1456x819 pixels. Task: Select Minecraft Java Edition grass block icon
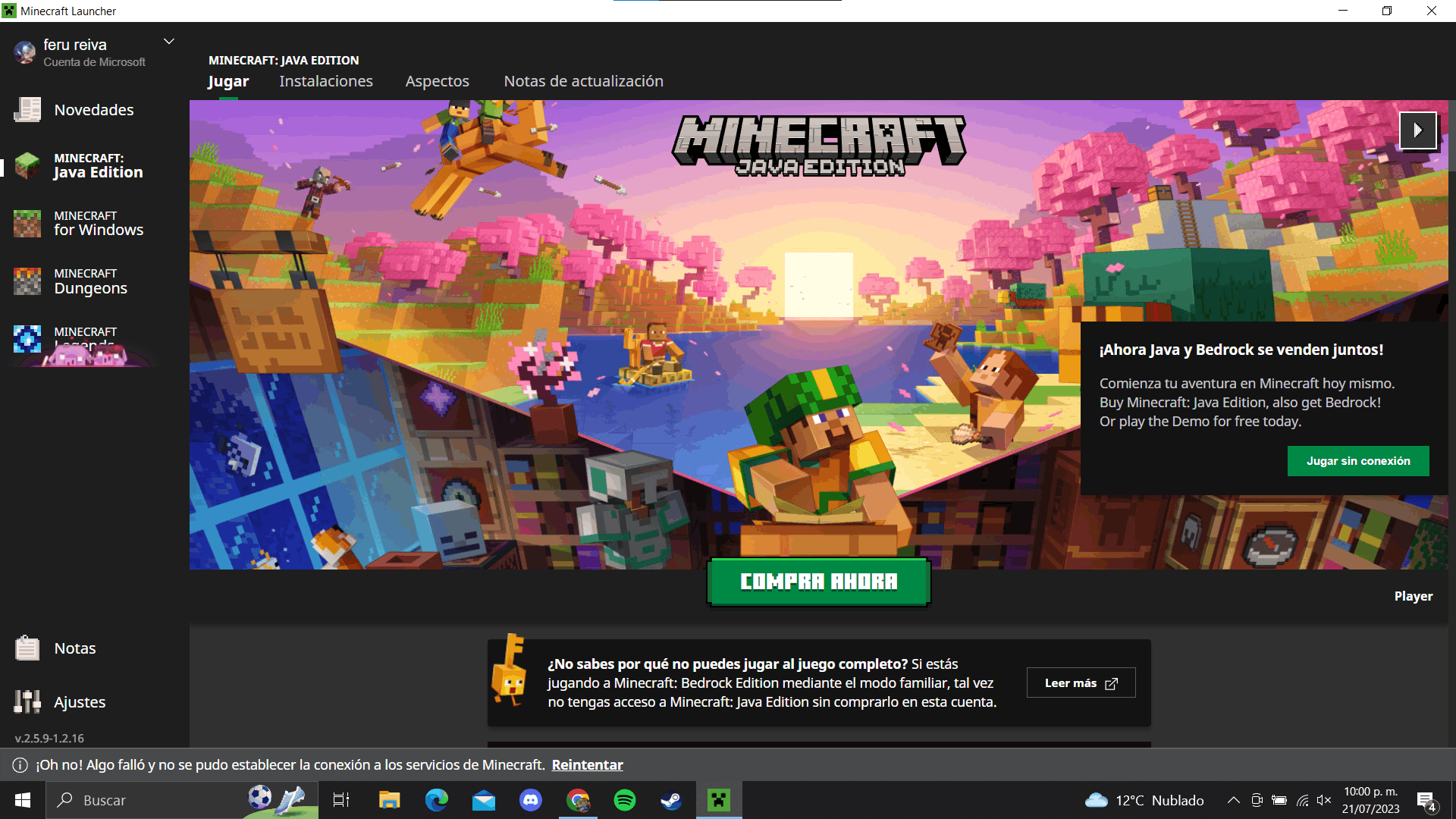tap(27, 165)
